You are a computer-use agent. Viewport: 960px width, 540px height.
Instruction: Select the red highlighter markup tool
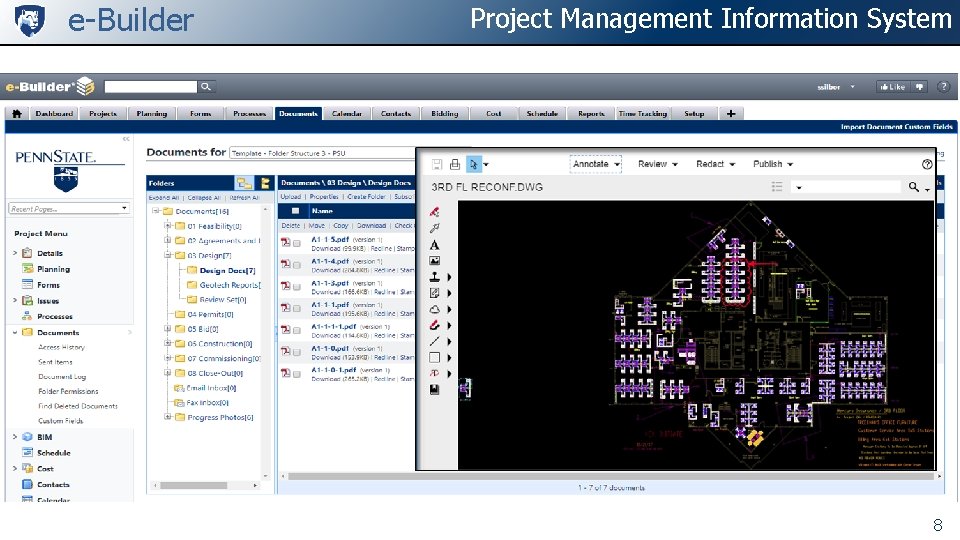point(435,212)
